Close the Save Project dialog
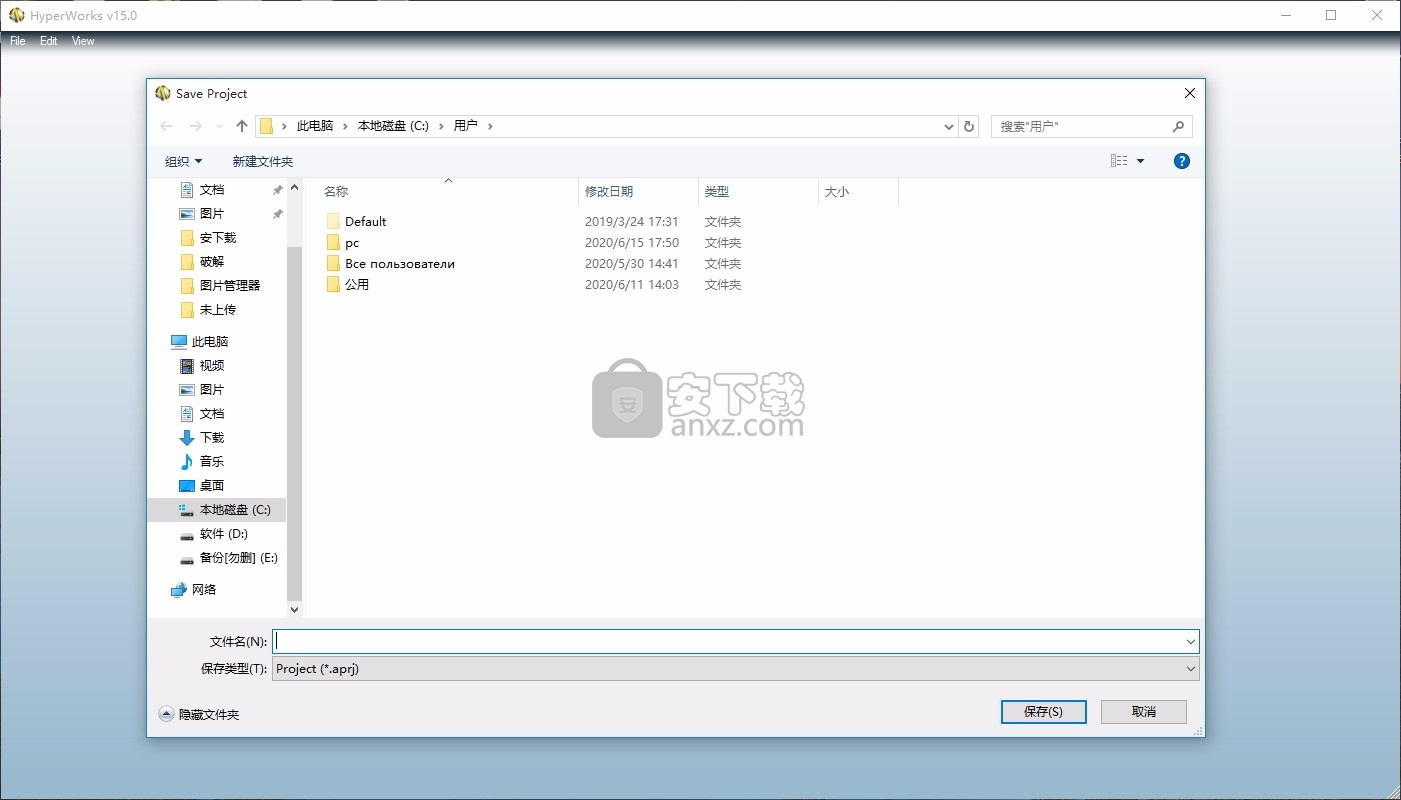Screen dimensions: 1401x800 [x=1189, y=93]
